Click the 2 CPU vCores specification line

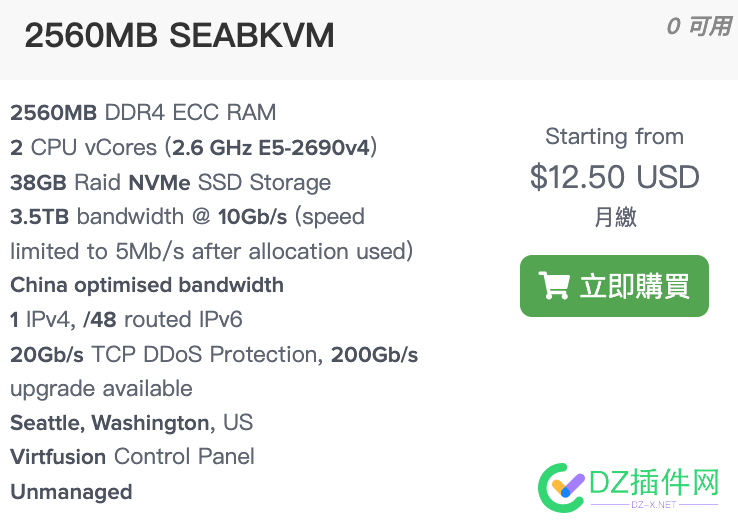click(x=193, y=148)
